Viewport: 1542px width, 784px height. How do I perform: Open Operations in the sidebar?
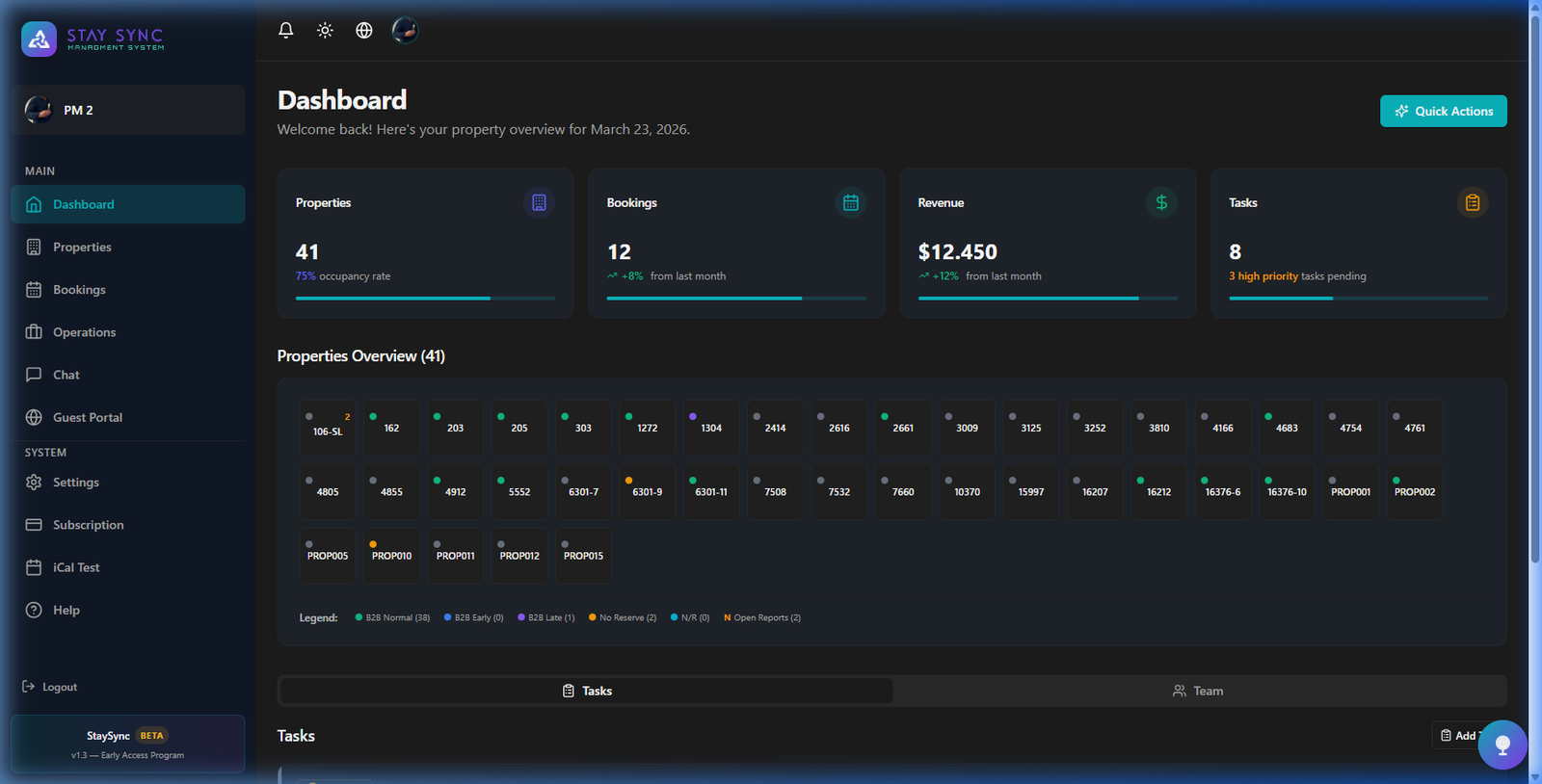128,332
